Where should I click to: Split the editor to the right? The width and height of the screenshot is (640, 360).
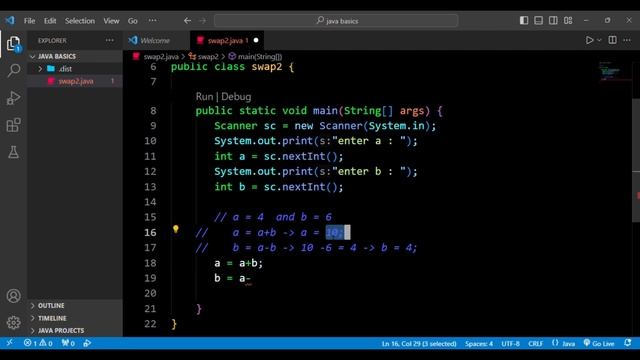613,40
